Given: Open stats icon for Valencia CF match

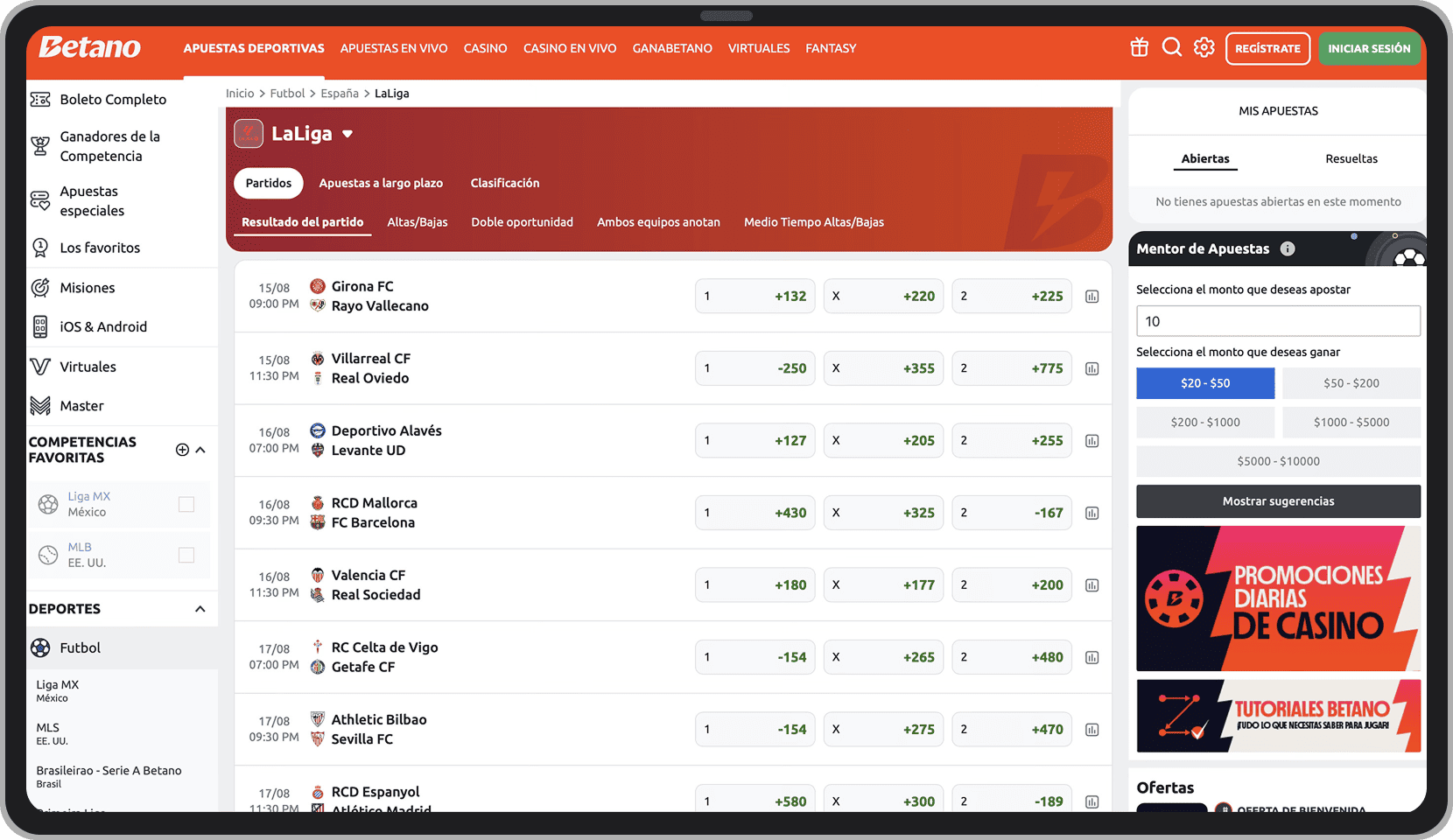Looking at the screenshot, I should pyautogui.click(x=1092, y=585).
